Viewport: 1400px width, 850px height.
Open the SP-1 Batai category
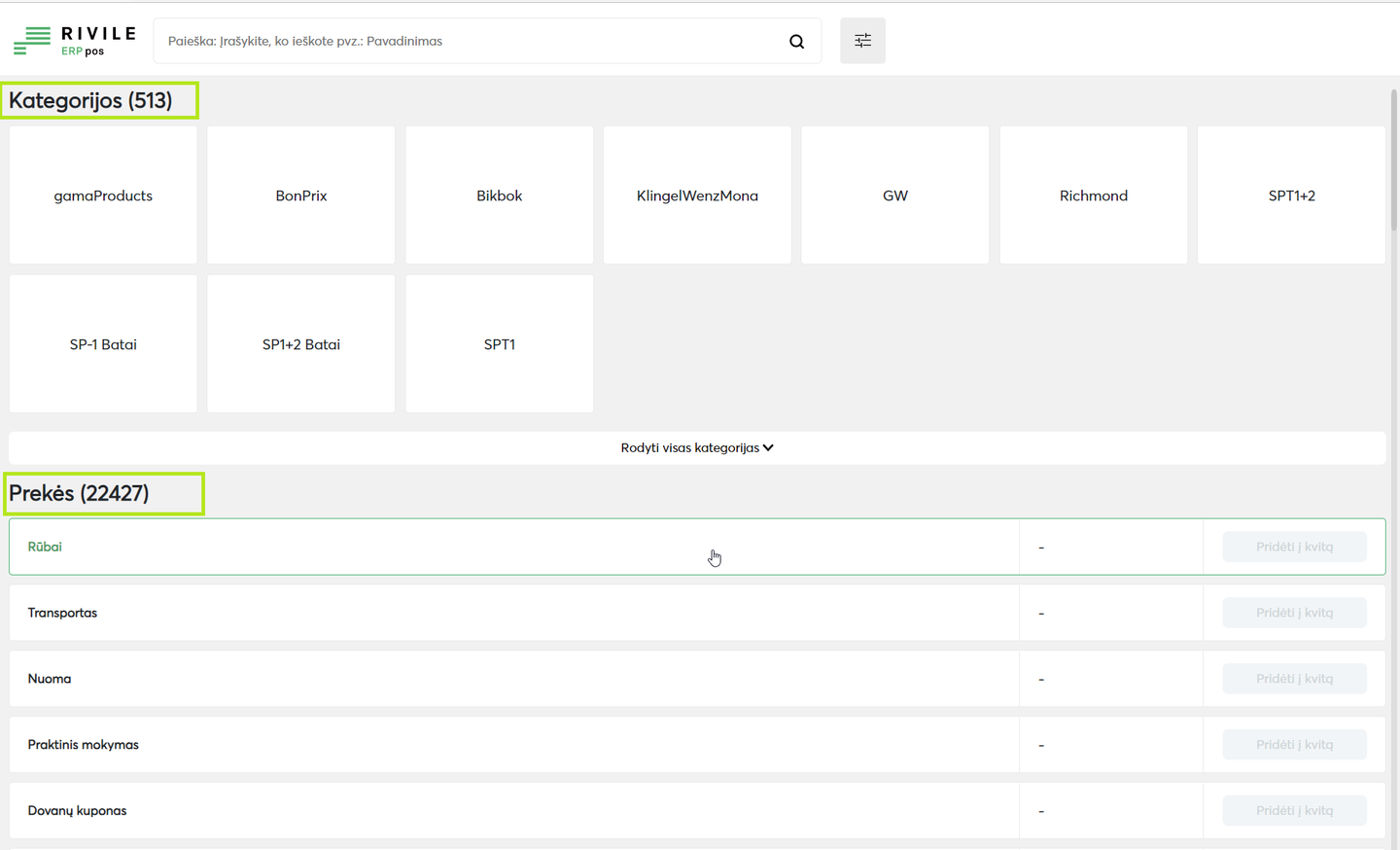coord(103,344)
